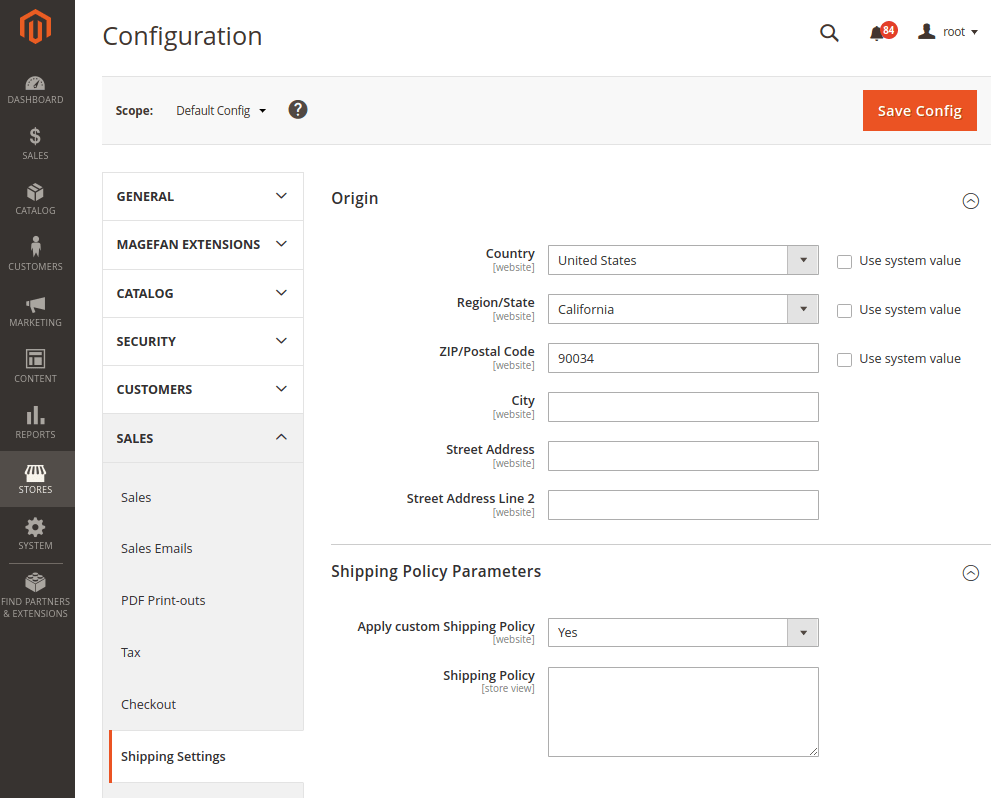1000x798 pixels.
Task: Check Use system value for Country
Action: coord(845,262)
